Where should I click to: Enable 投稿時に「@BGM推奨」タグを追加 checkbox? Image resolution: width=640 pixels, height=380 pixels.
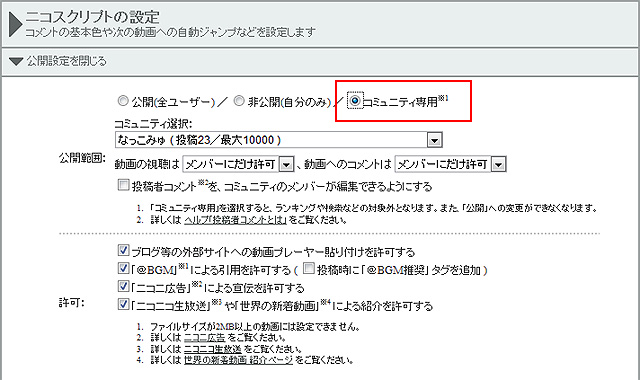309,268
